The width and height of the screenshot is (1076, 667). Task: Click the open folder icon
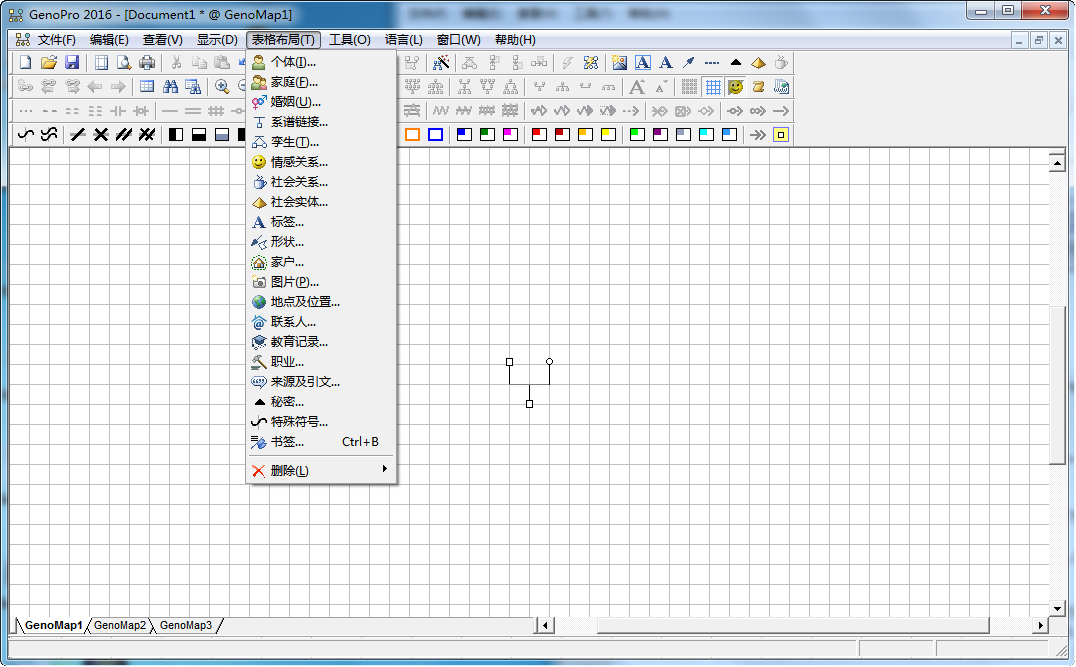tap(49, 62)
